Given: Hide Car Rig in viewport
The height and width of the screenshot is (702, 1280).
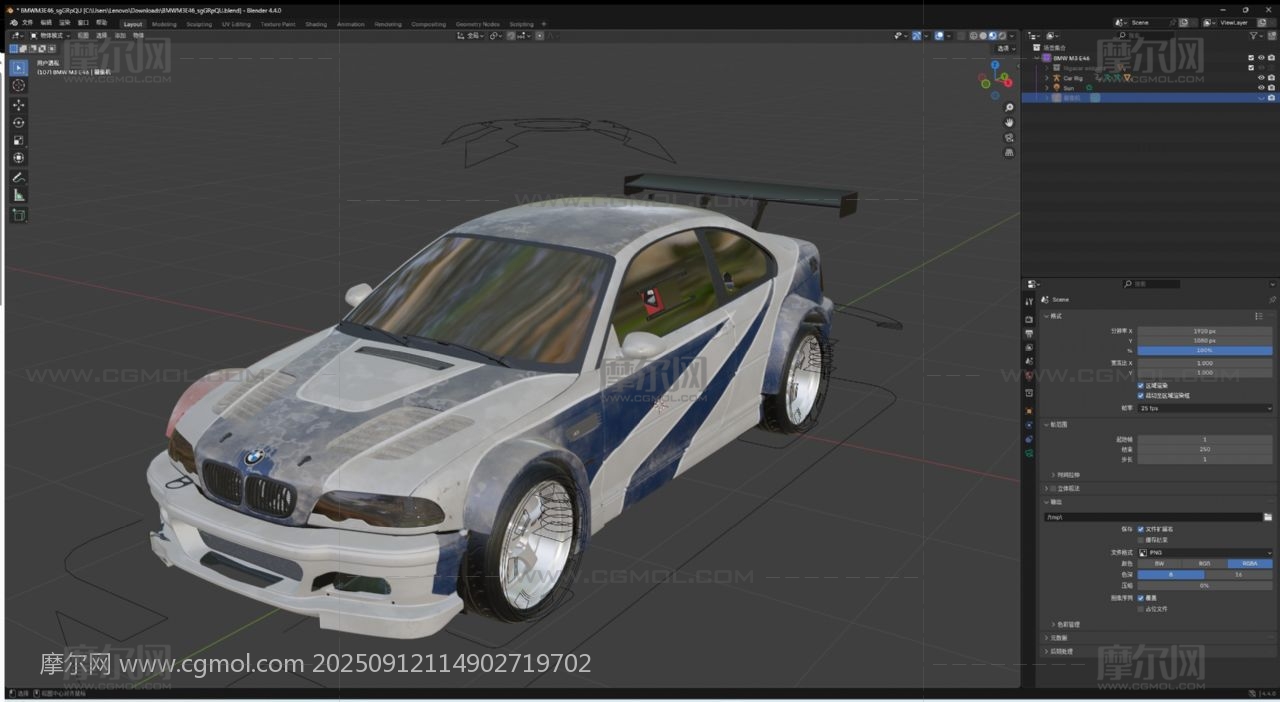Looking at the screenshot, I should coord(1261,78).
